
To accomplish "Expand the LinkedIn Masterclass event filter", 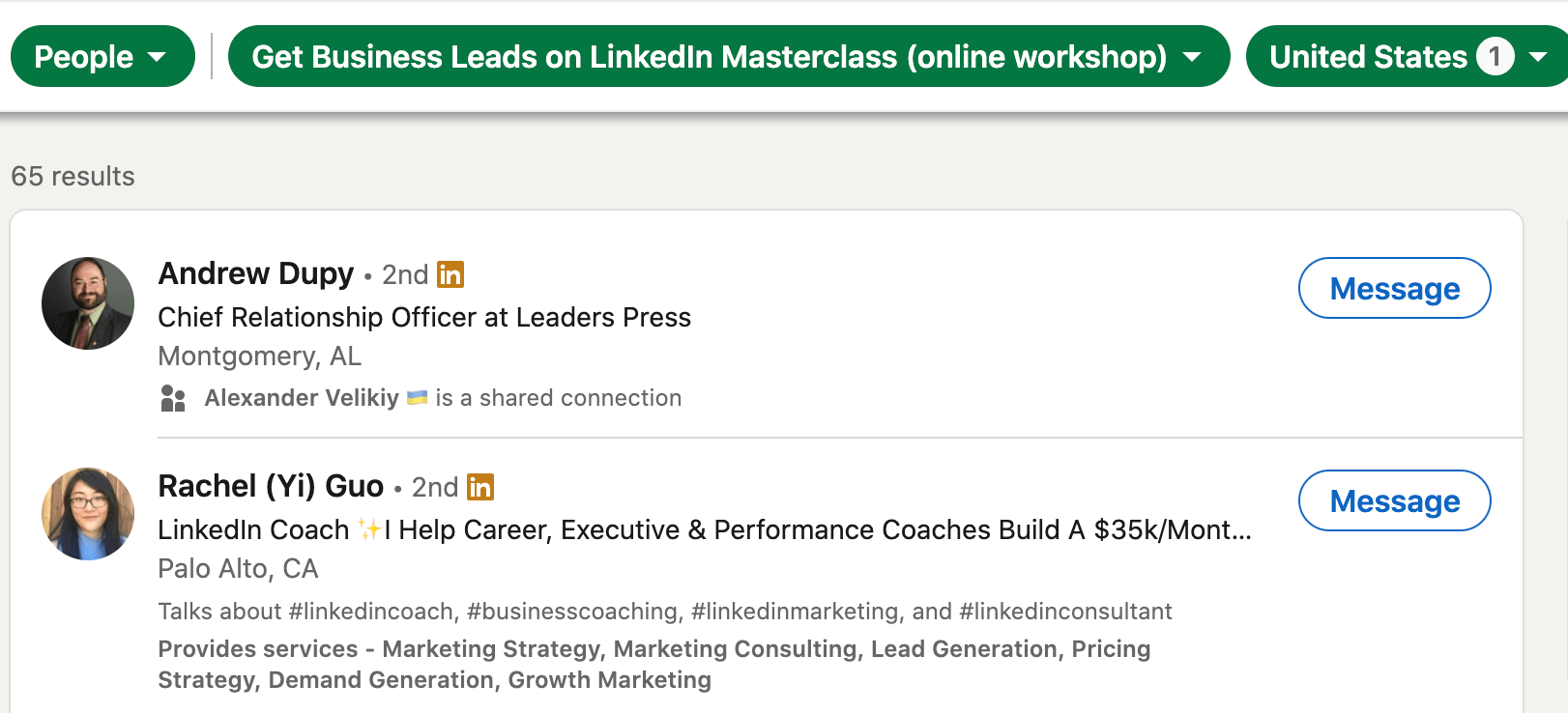I will click(x=728, y=57).
